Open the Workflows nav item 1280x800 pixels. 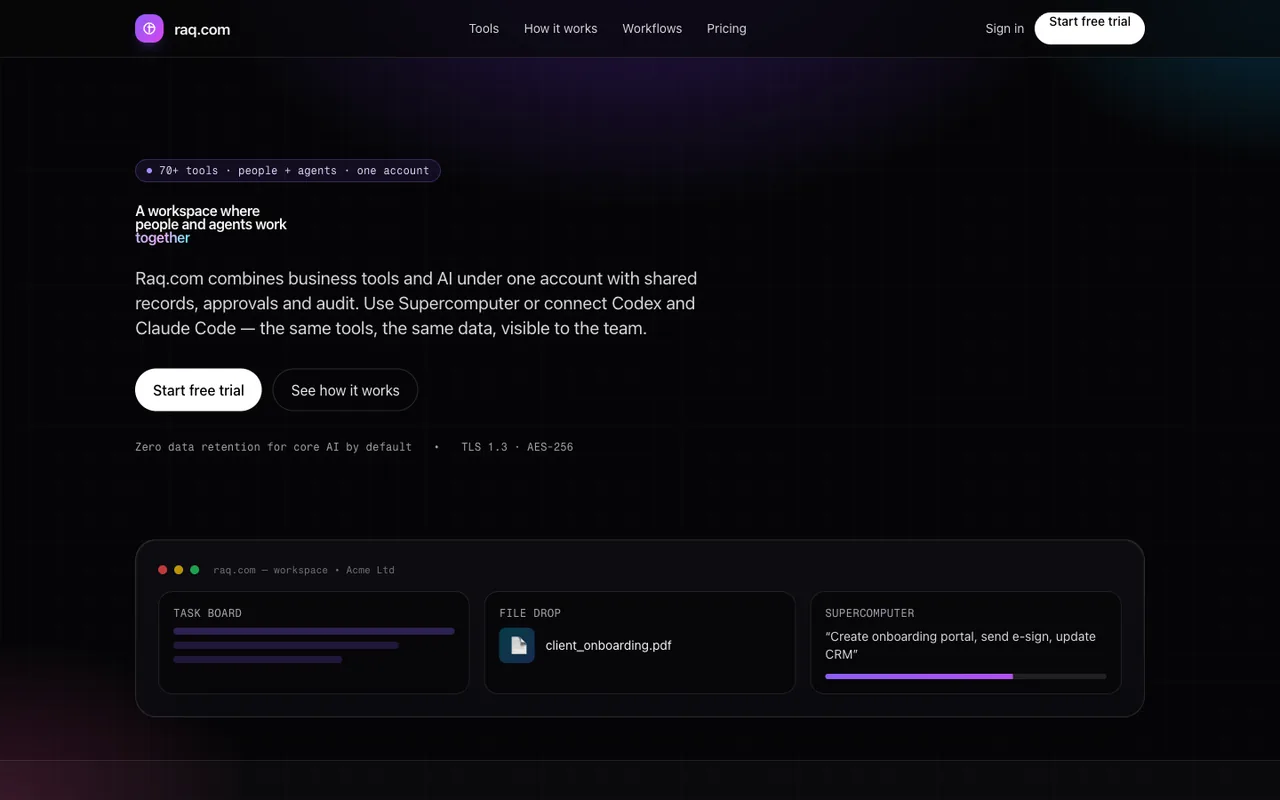pos(652,29)
